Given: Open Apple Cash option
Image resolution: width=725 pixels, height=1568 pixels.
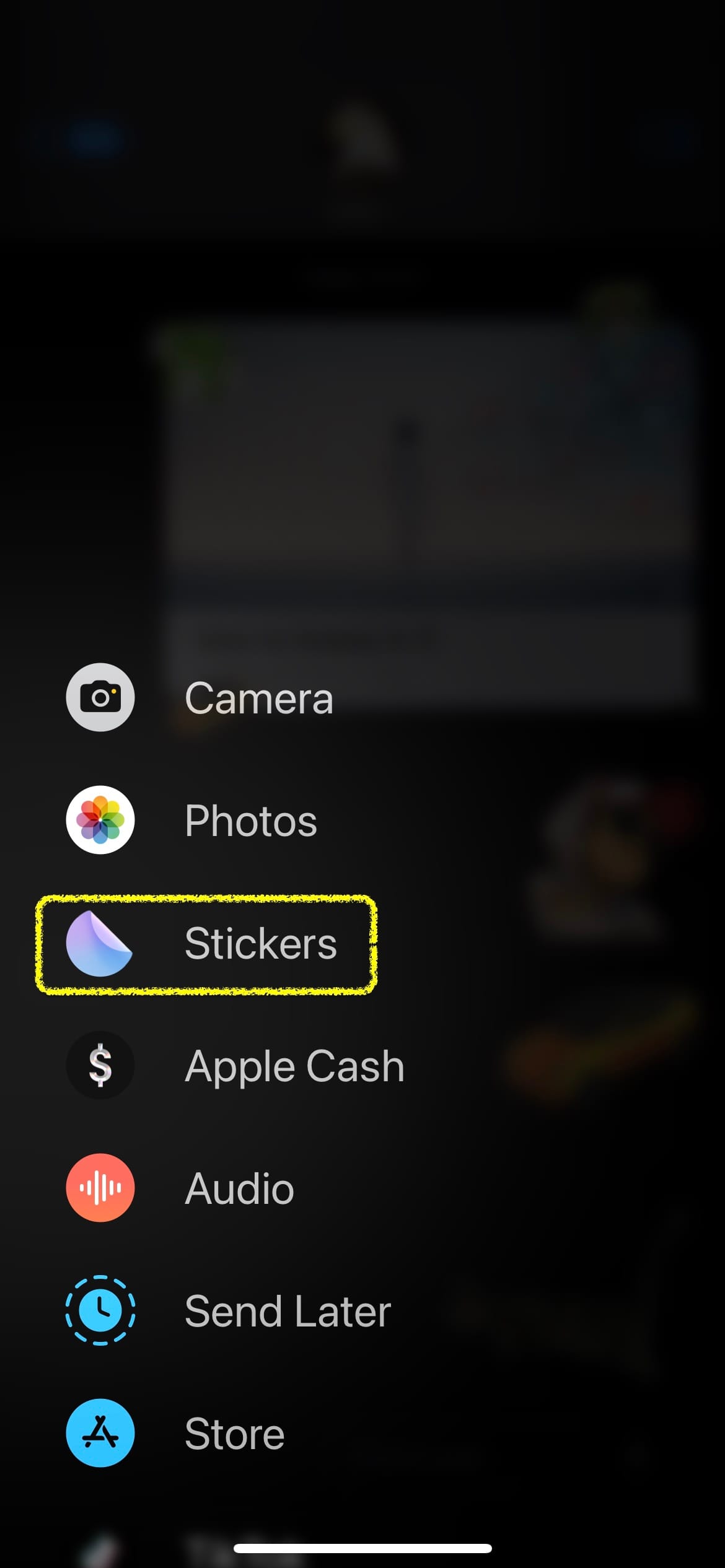Looking at the screenshot, I should pos(294,1066).
